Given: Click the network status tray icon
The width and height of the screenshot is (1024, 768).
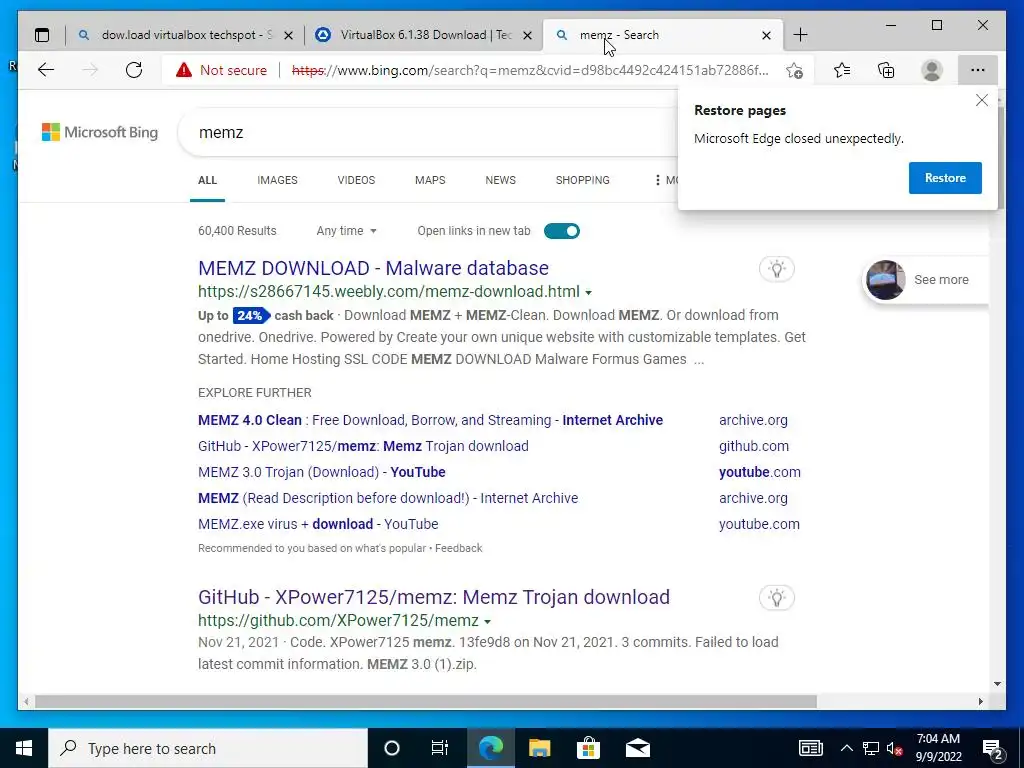Looking at the screenshot, I should [x=871, y=748].
